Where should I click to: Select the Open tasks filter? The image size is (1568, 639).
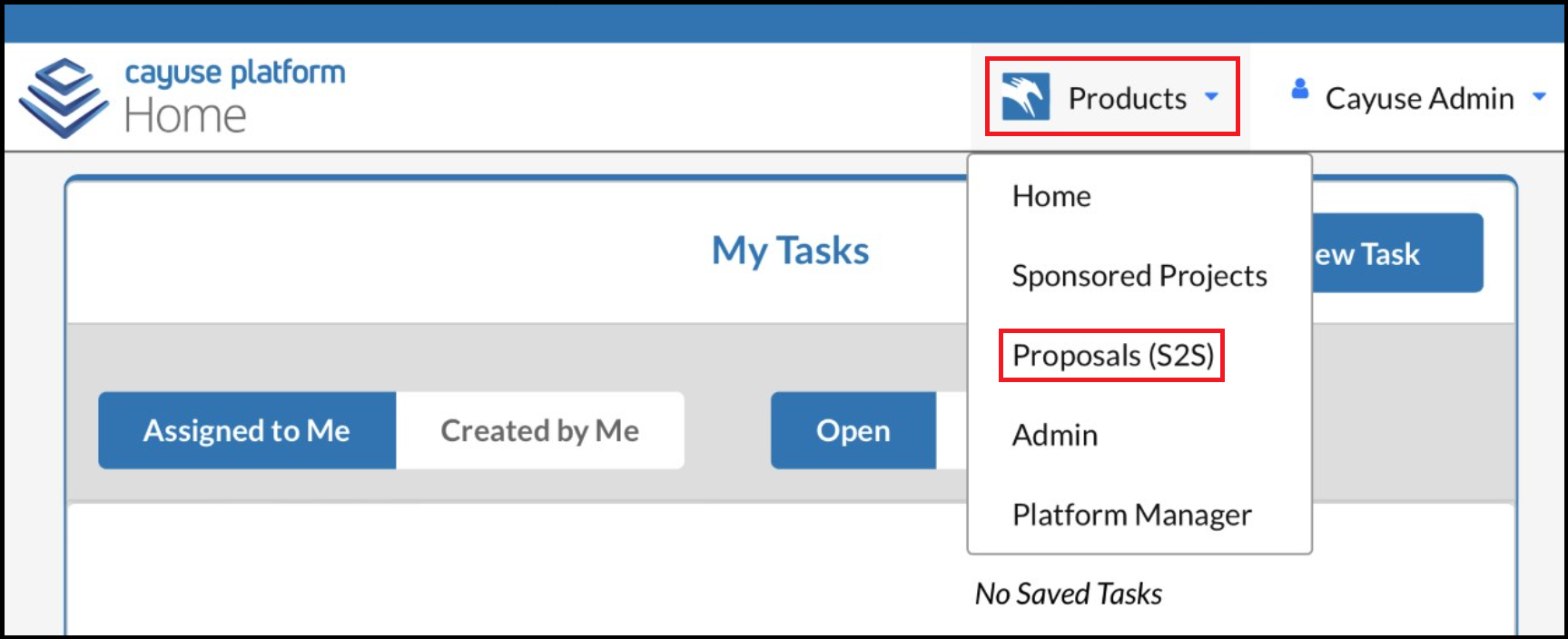click(853, 430)
